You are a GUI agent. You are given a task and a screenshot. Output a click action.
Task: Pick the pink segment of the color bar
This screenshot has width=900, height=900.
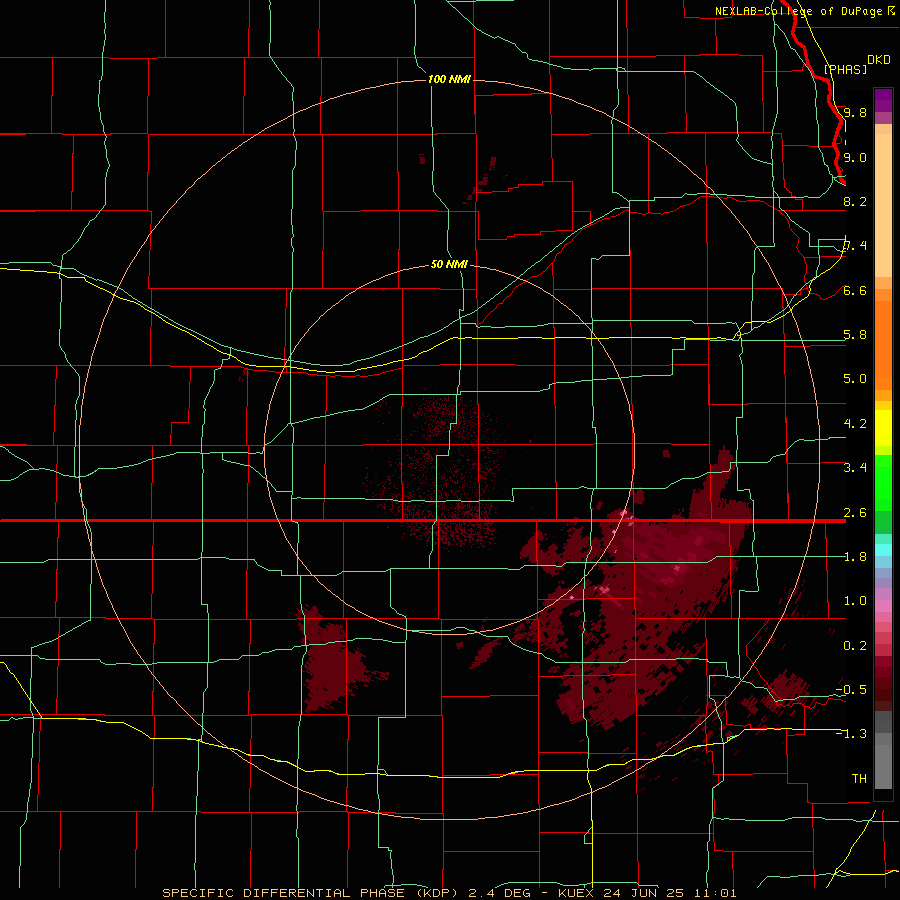[x=883, y=606]
